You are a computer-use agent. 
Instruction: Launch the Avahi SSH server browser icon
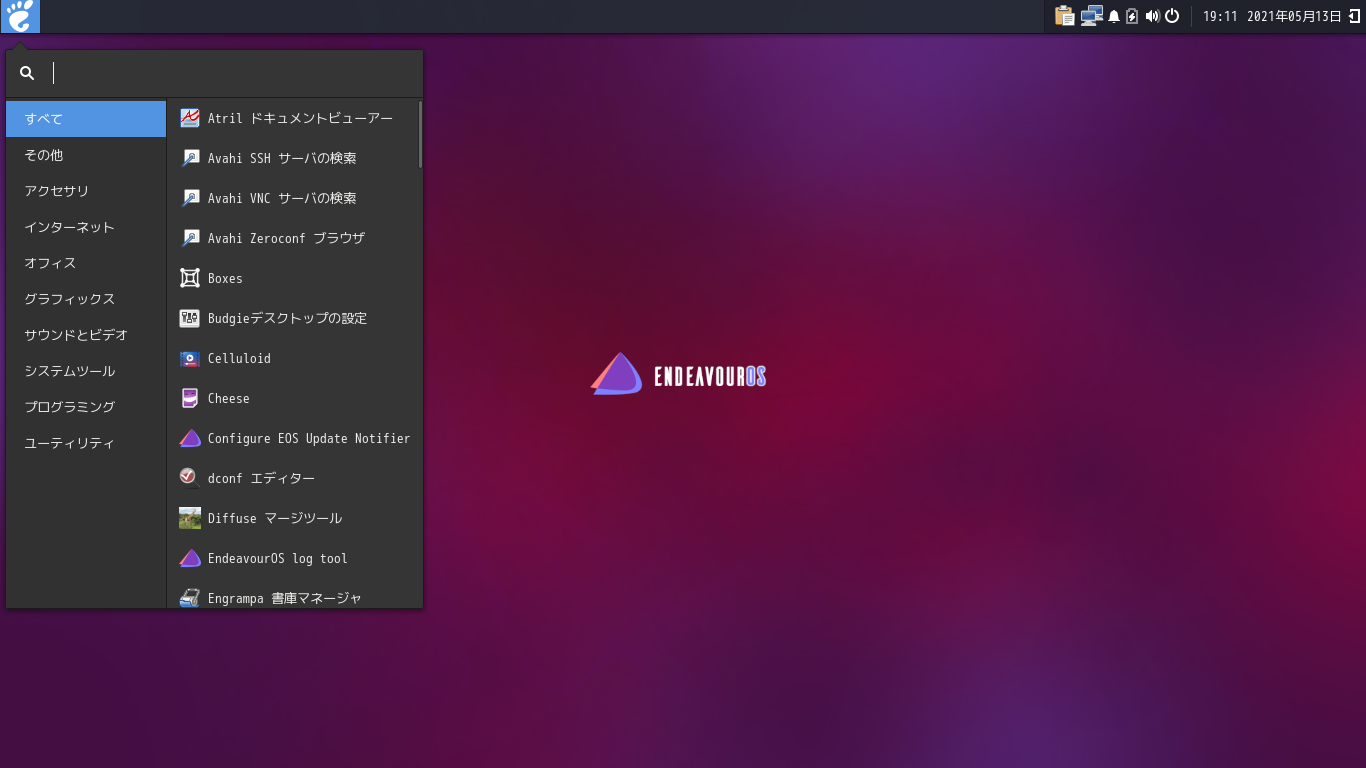pos(189,158)
